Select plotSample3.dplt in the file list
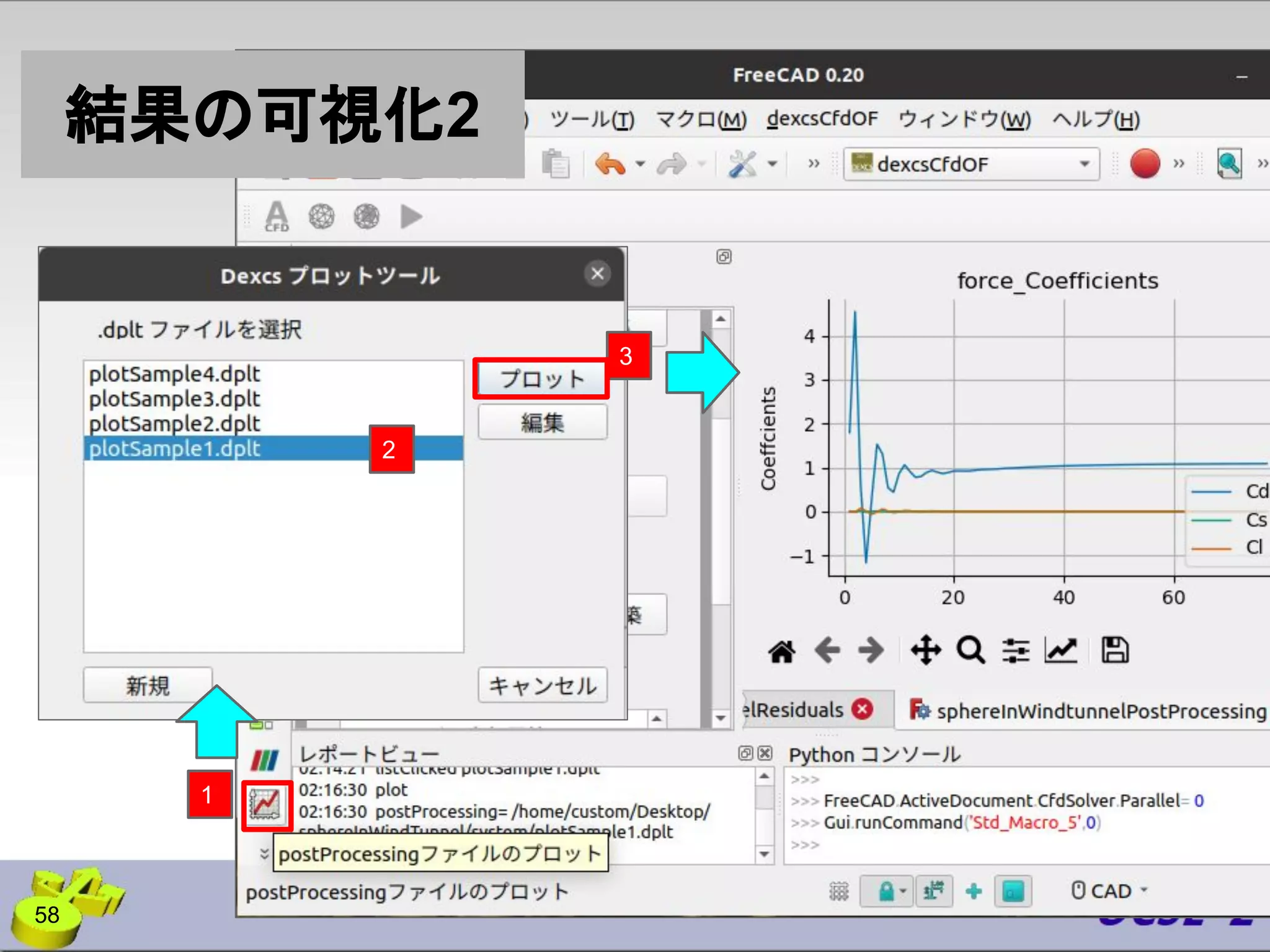The width and height of the screenshot is (1270, 952). (x=273, y=399)
